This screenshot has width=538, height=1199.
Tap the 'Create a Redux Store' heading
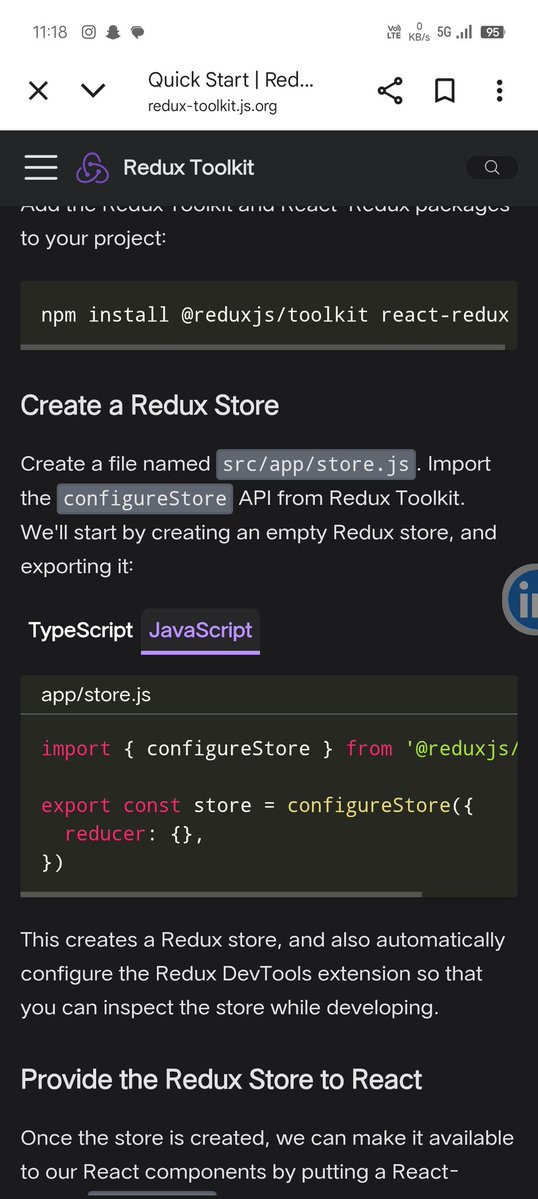point(150,405)
